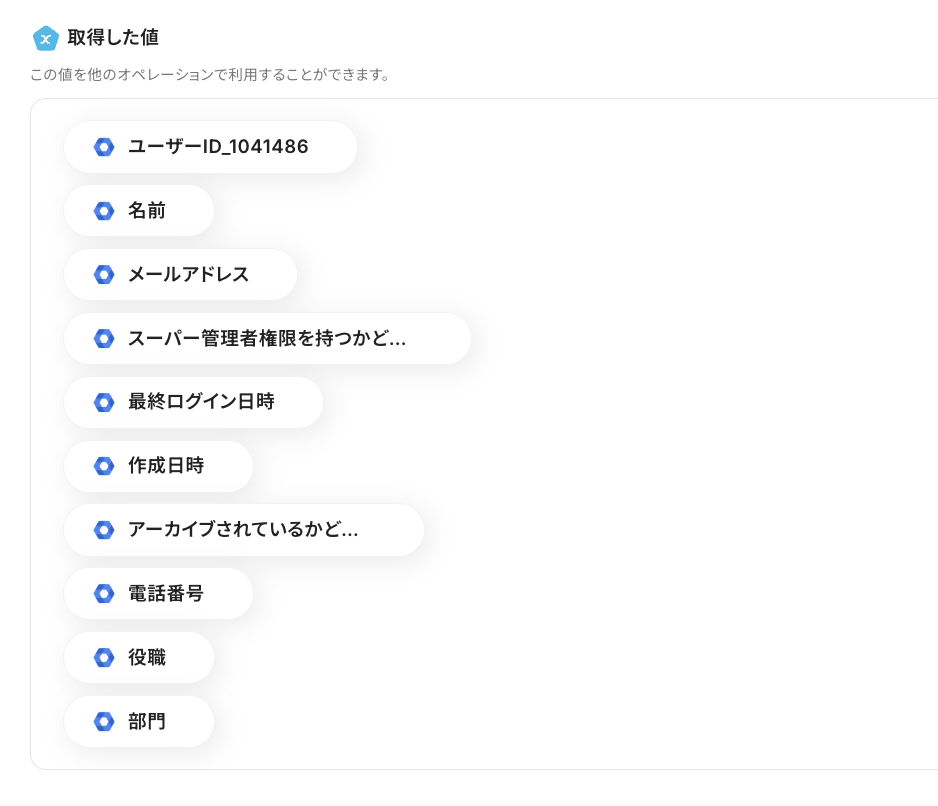Pick the アーカイブされているかど… chip
Image resolution: width=938 pixels, height=806 pixels.
[x=243, y=530]
